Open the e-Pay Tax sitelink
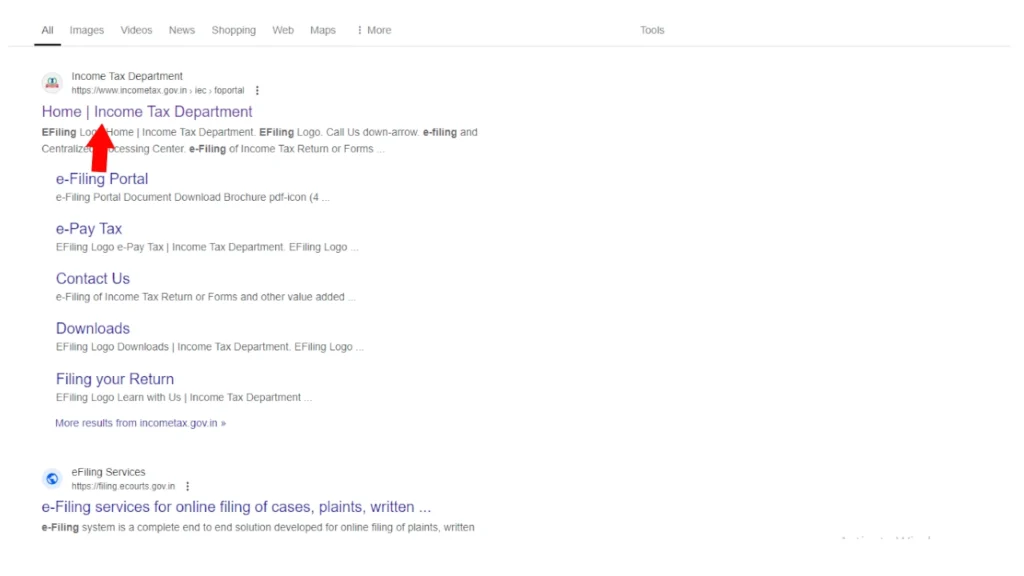1024x576 pixels. tap(89, 229)
